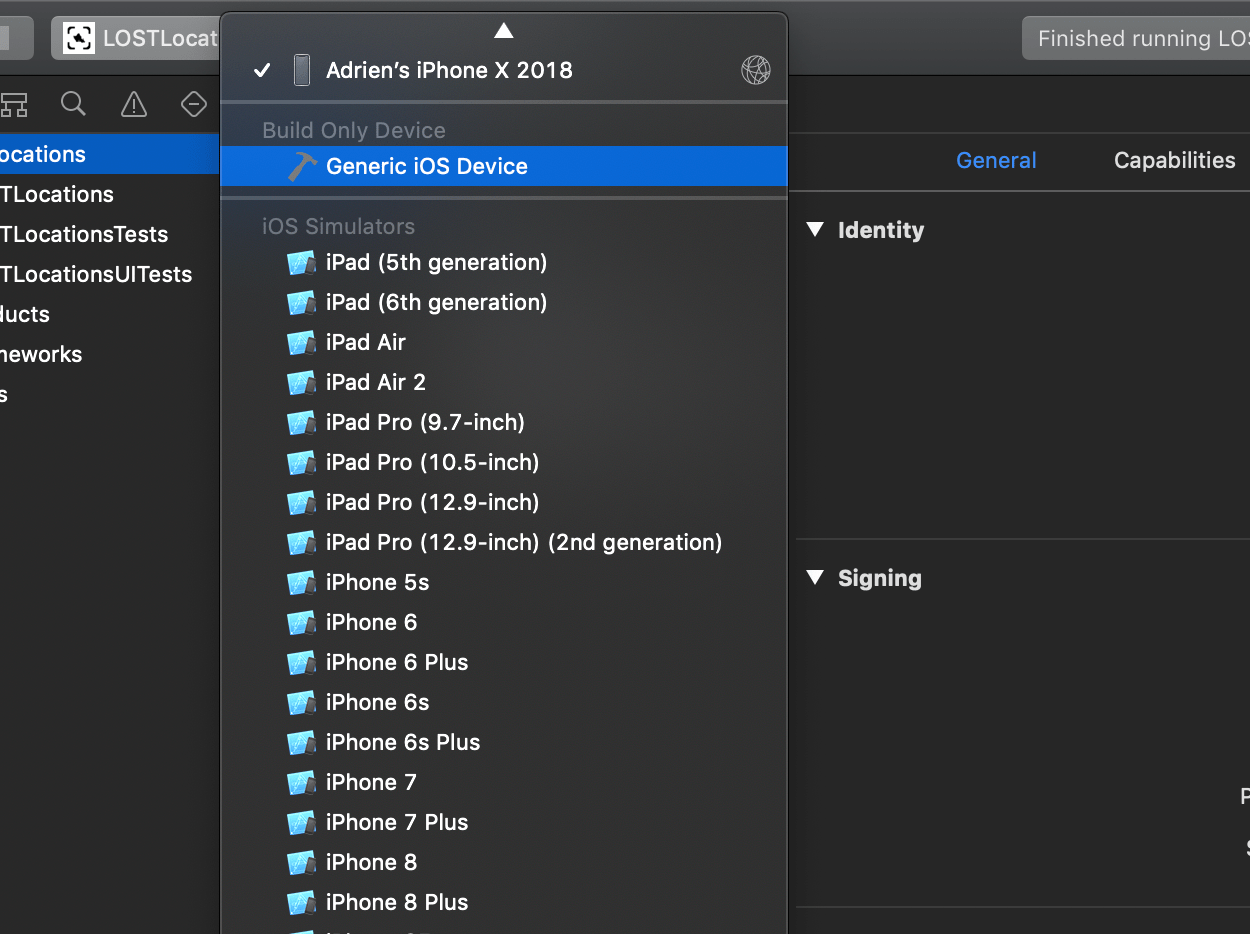Screen dimensions: 1250x934
Task: Select the iPhone 6s simulator icon
Action: (x=301, y=702)
